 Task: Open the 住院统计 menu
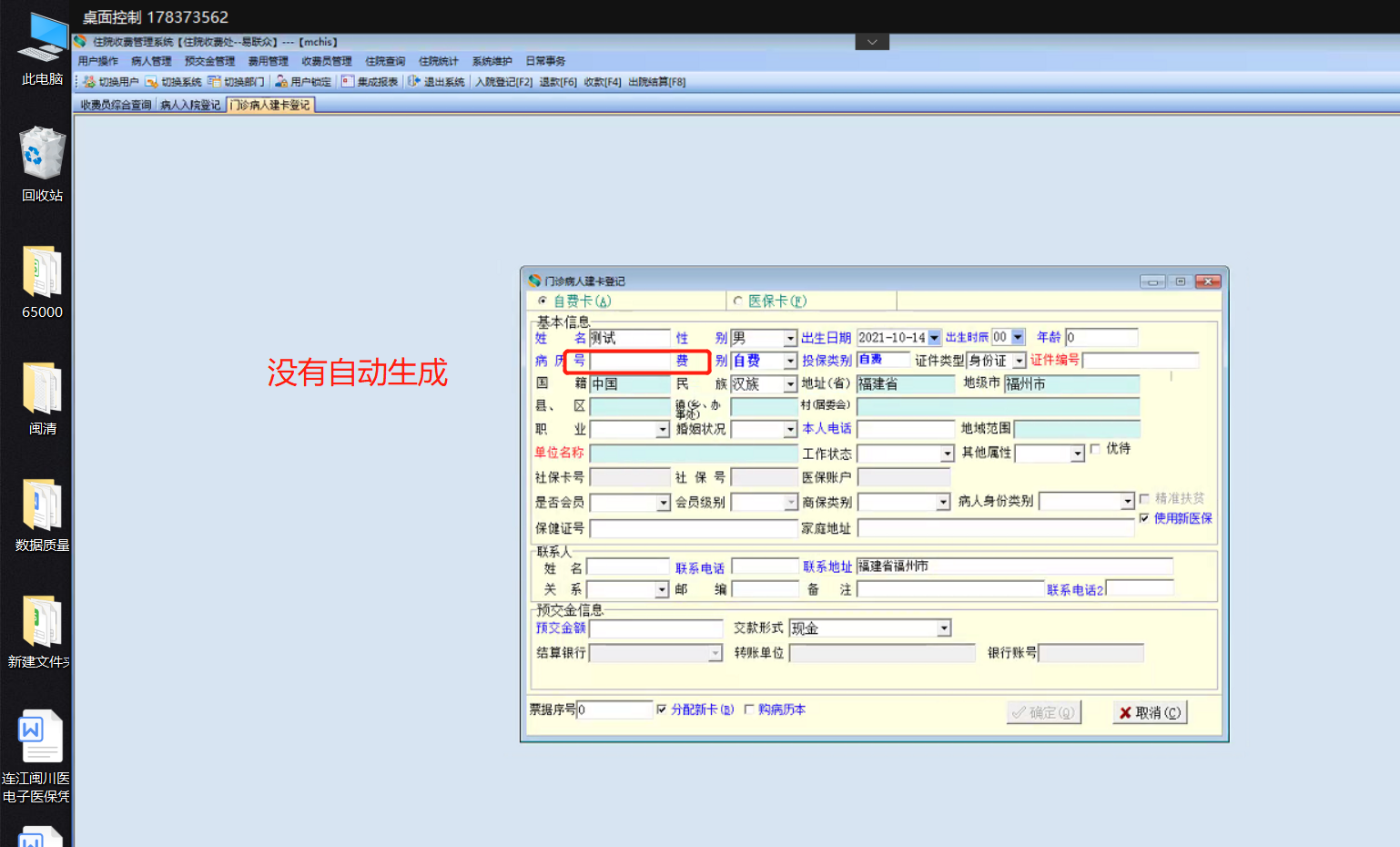(x=439, y=61)
